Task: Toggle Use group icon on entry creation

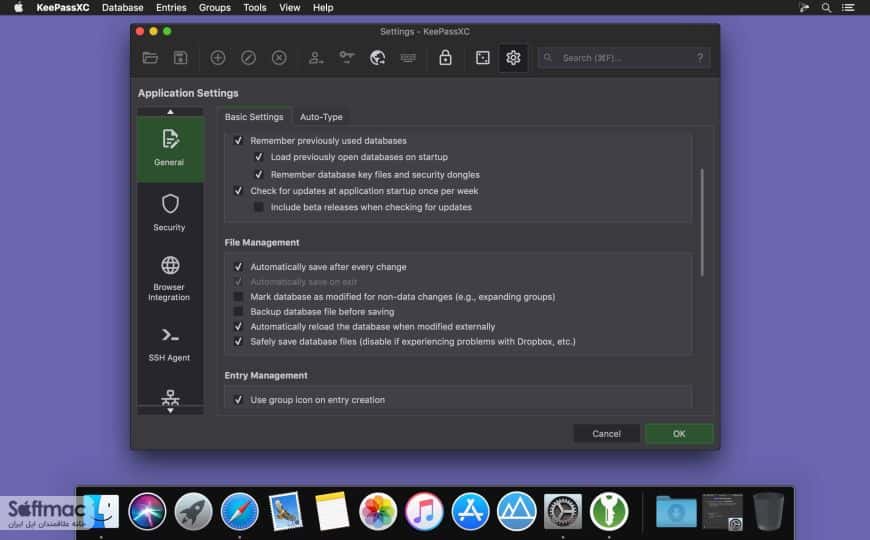Action: (238, 400)
